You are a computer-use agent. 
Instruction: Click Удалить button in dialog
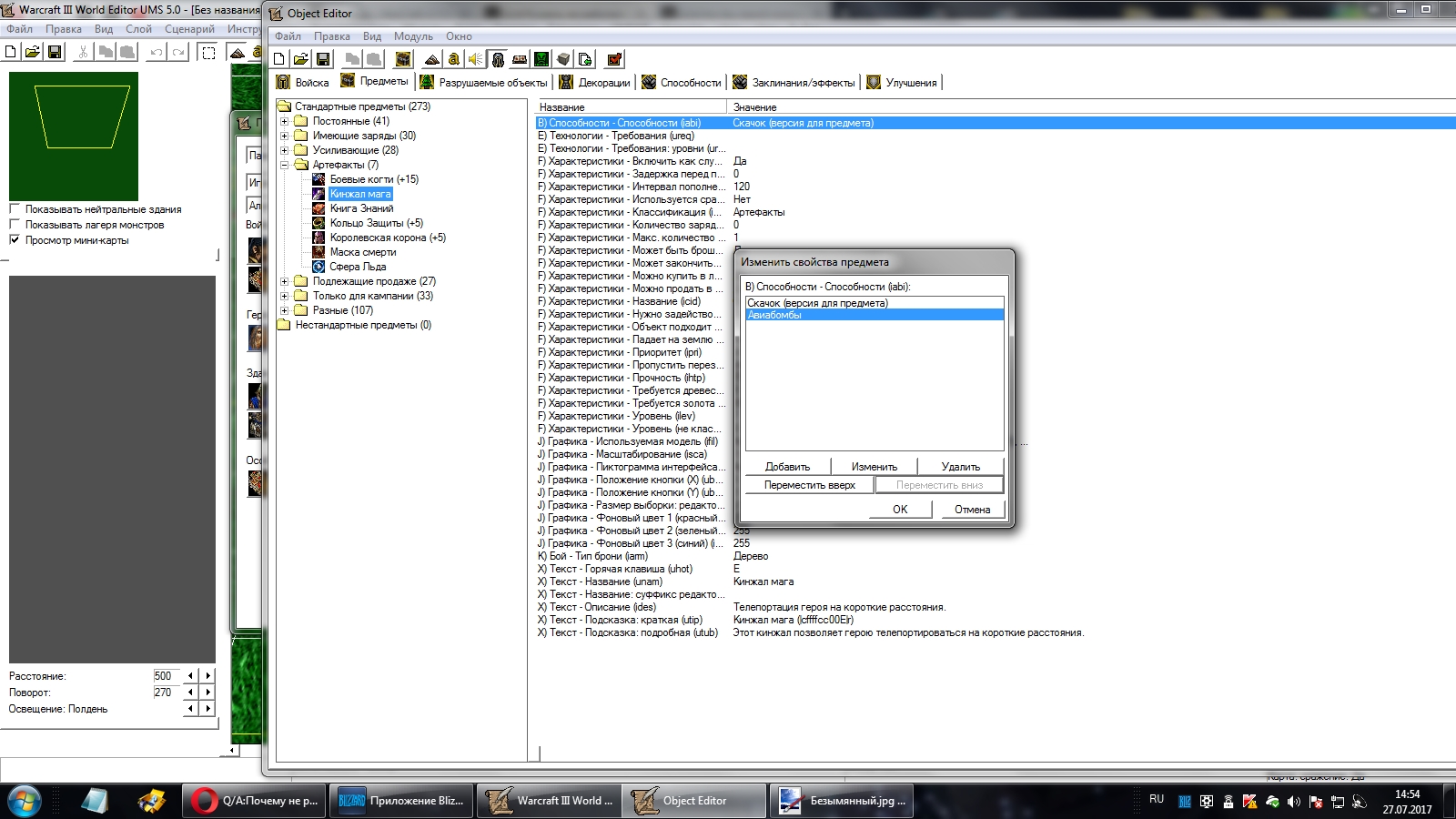point(961,467)
